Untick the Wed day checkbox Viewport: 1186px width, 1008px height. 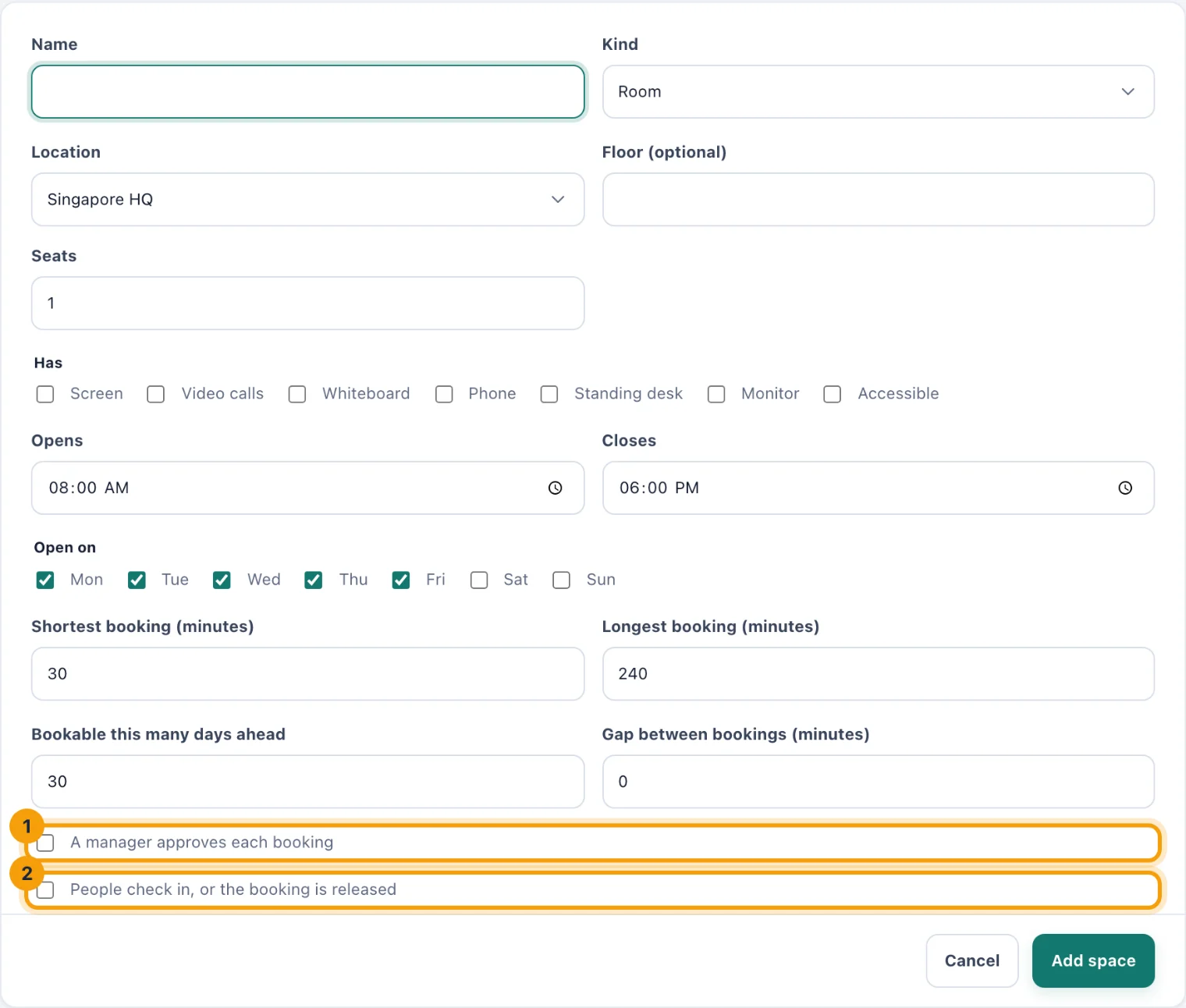(222, 580)
